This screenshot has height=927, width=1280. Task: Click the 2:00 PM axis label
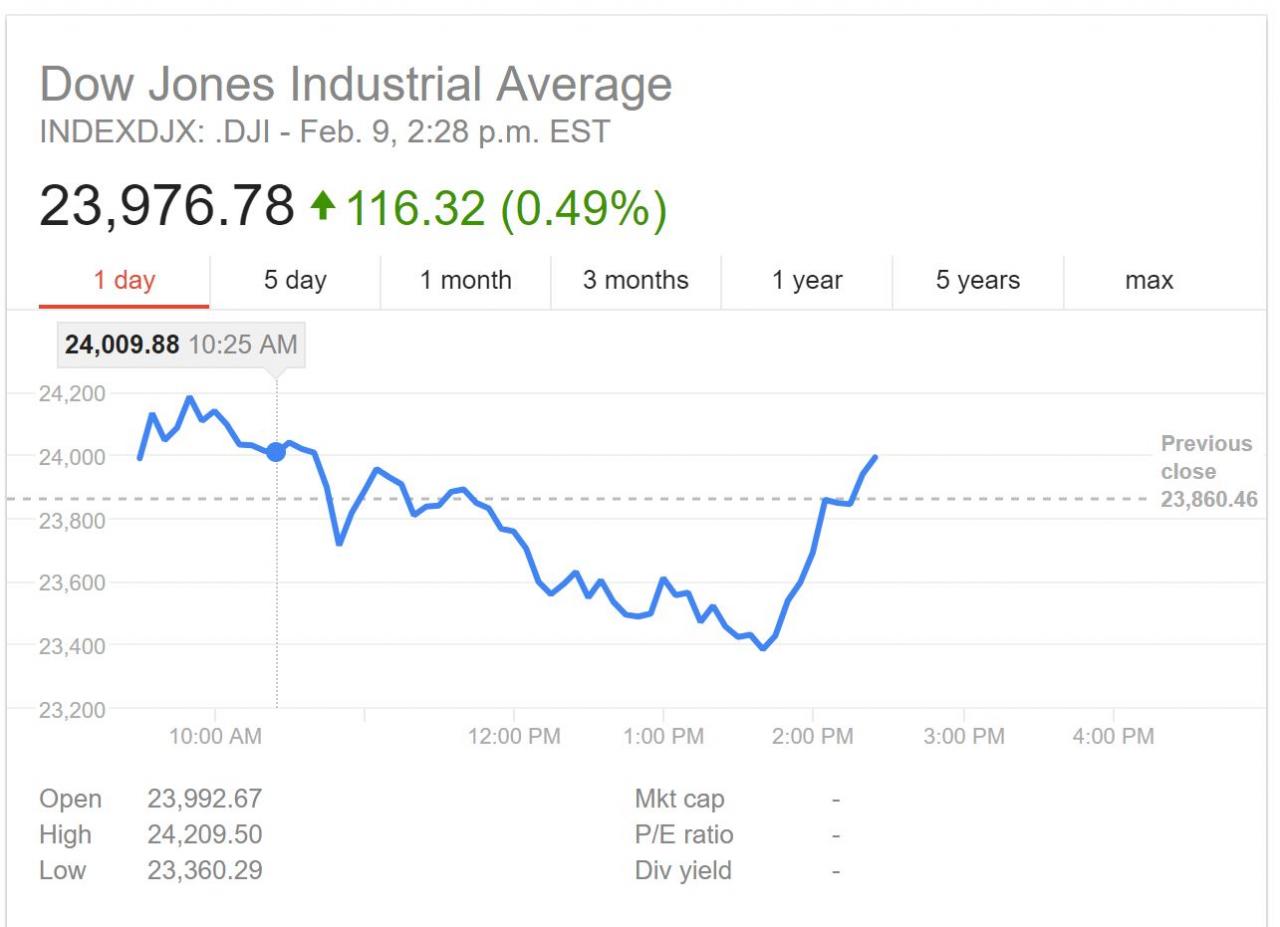click(x=813, y=737)
